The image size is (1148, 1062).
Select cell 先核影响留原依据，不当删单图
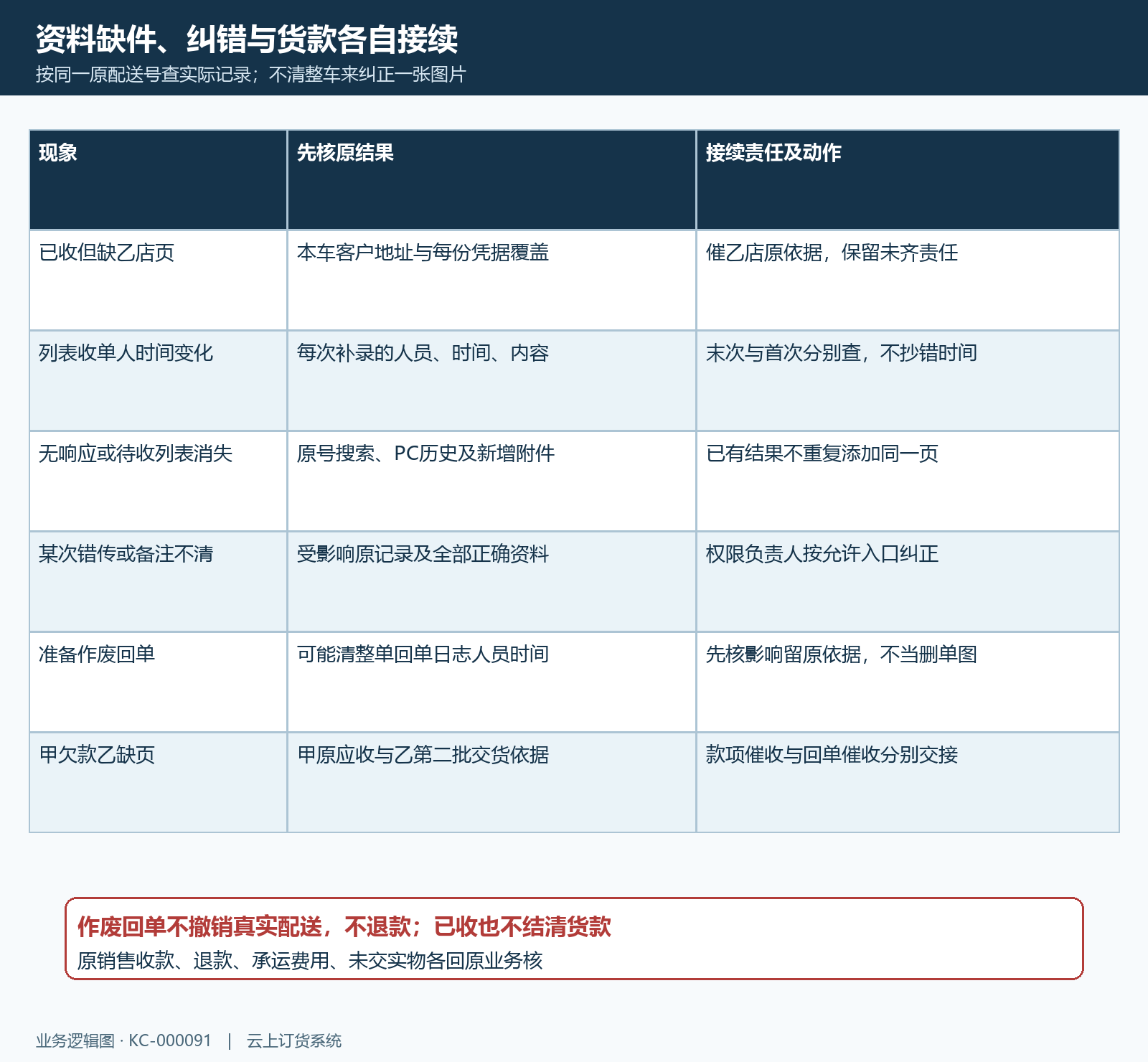[x=908, y=682]
